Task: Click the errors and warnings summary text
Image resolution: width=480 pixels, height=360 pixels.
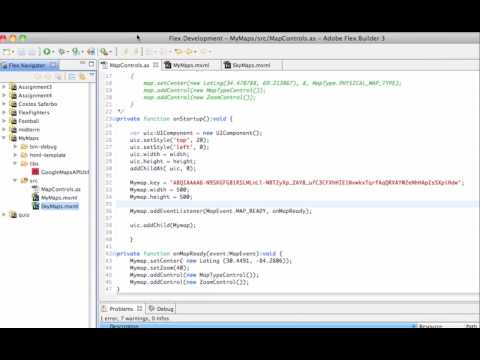Action: click(135, 318)
